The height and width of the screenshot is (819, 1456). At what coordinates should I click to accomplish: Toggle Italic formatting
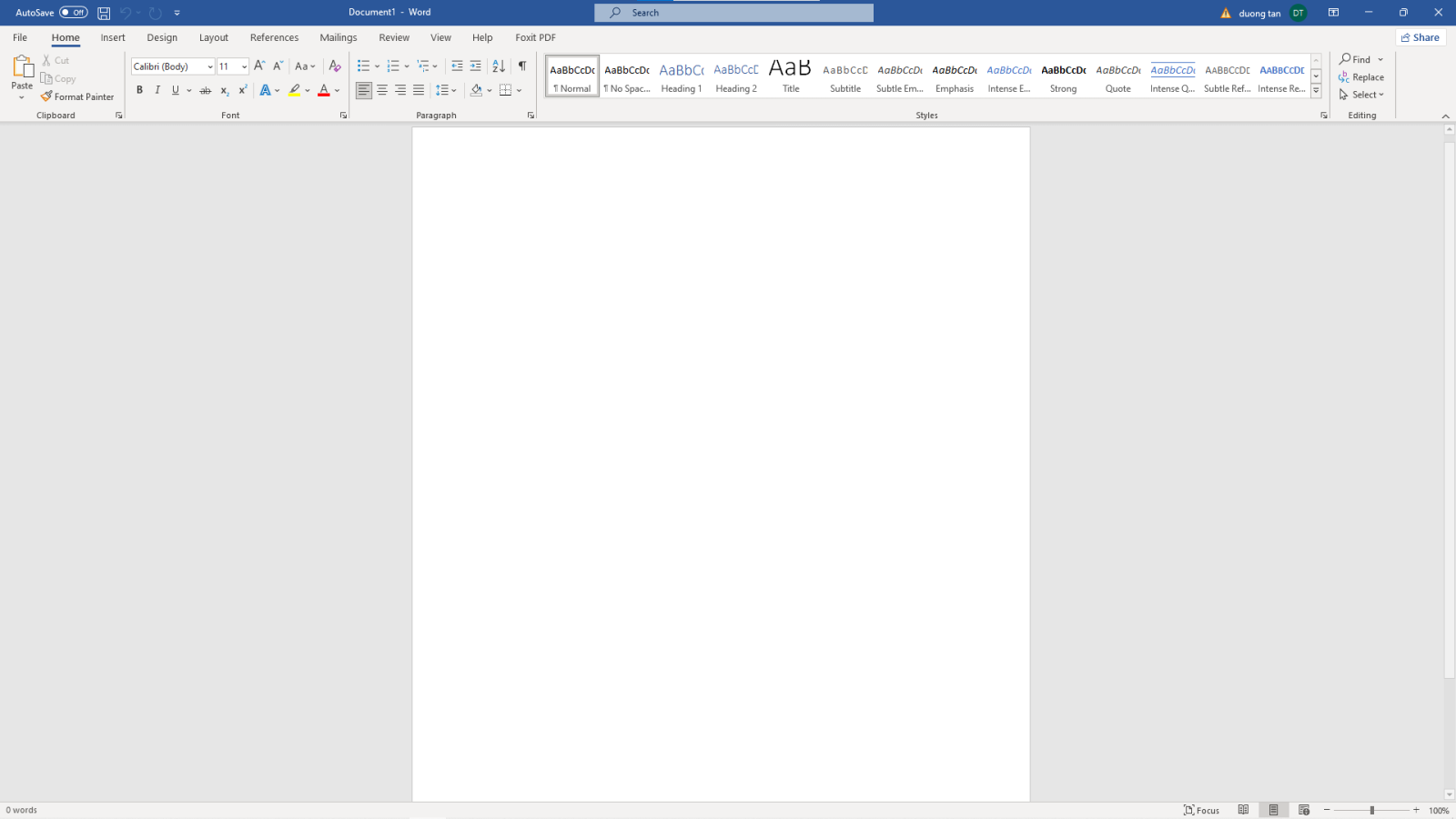click(x=157, y=90)
